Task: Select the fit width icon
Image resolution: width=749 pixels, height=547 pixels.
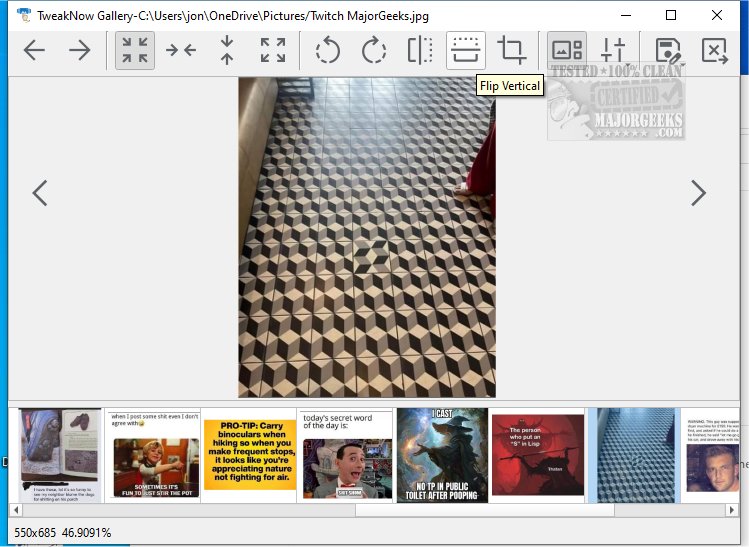Action: pos(181,51)
